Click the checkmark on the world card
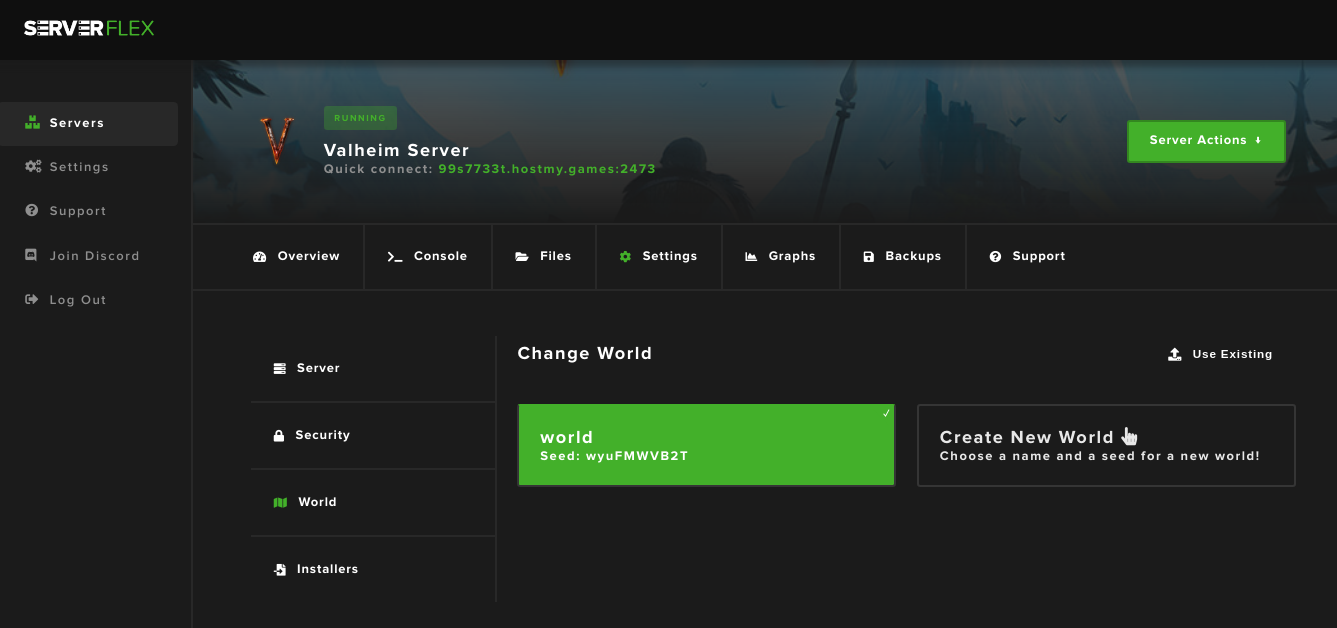Viewport: 1337px width, 628px height. coord(886,413)
